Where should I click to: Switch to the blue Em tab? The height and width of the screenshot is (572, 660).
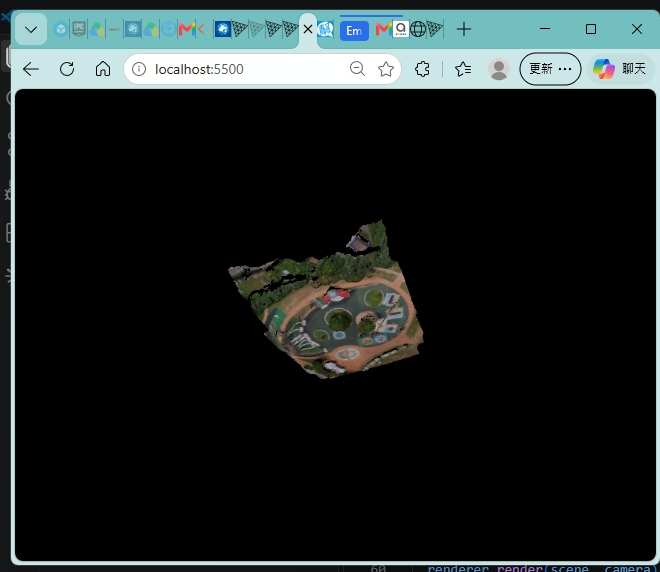click(x=354, y=31)
